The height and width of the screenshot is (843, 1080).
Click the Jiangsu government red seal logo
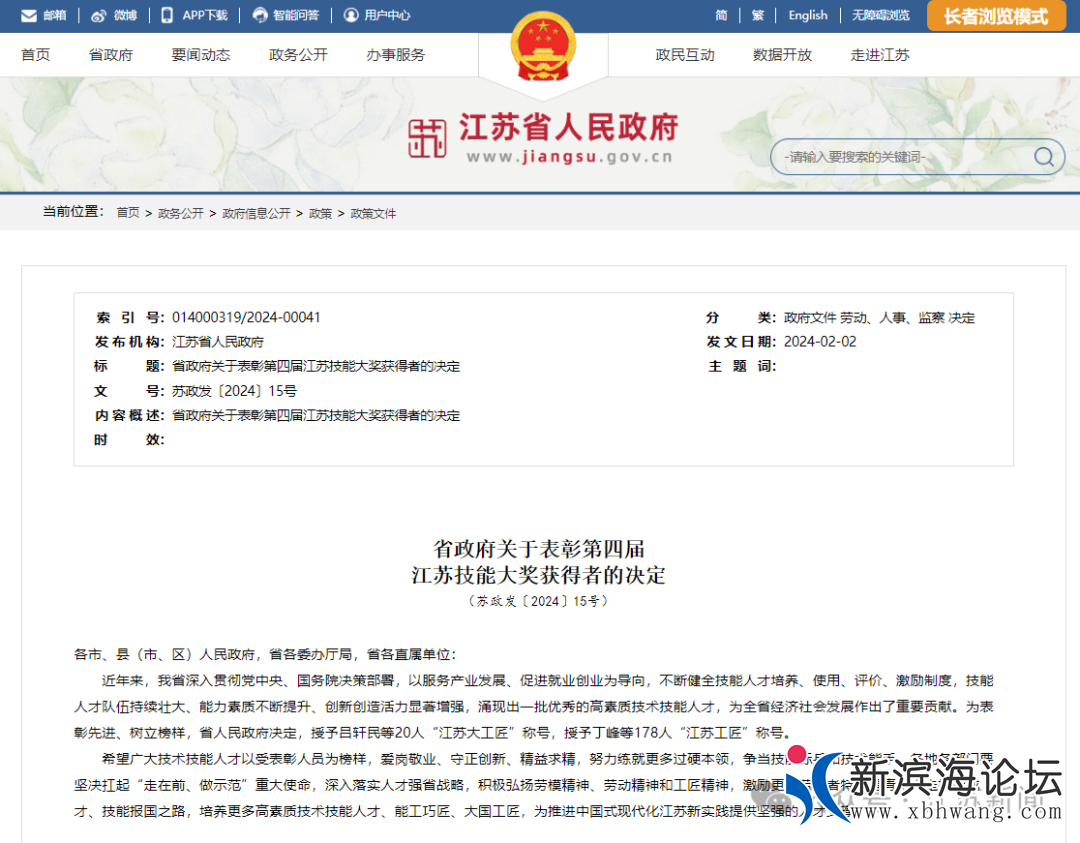click(x=427, y=138)
